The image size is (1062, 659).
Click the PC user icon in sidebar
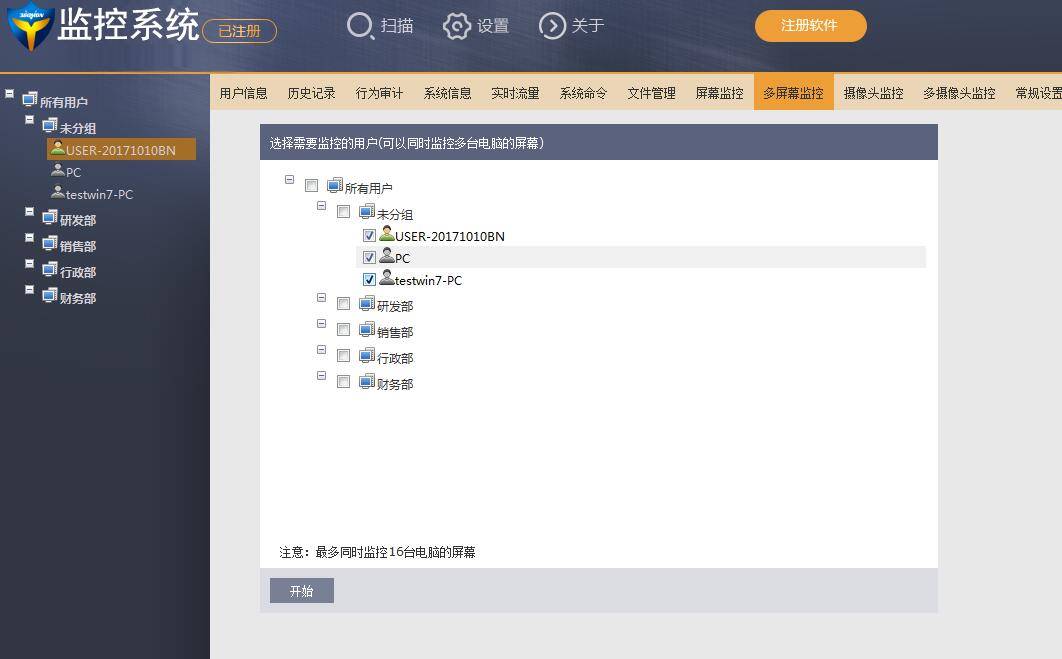click(58, 169)
